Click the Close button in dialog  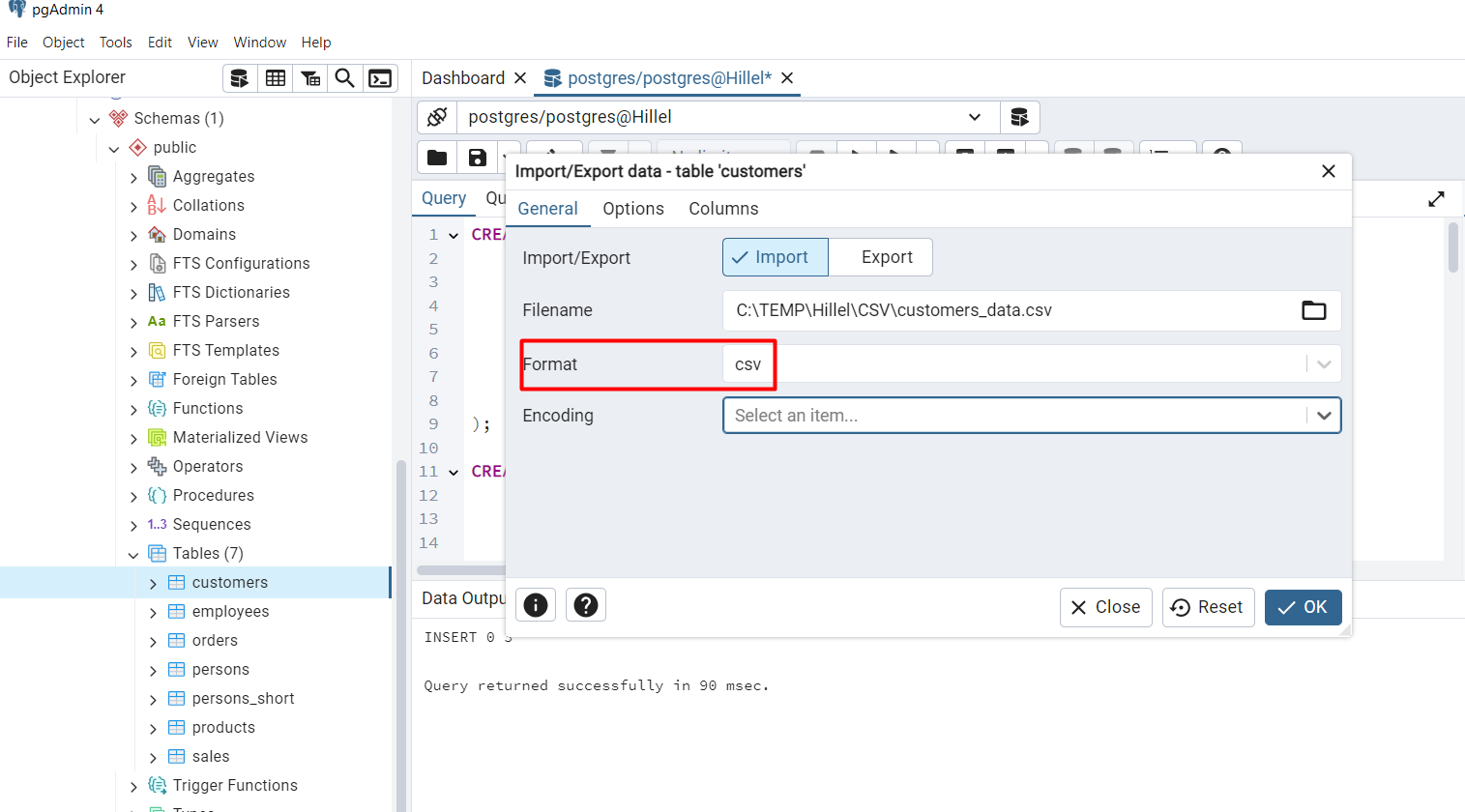click(x=1105, y=607)
